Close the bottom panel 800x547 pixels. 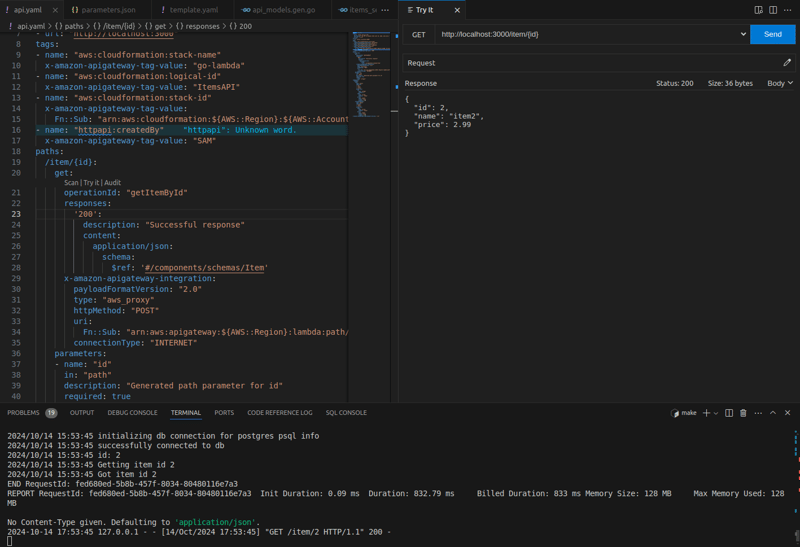(x=787, y=413)
